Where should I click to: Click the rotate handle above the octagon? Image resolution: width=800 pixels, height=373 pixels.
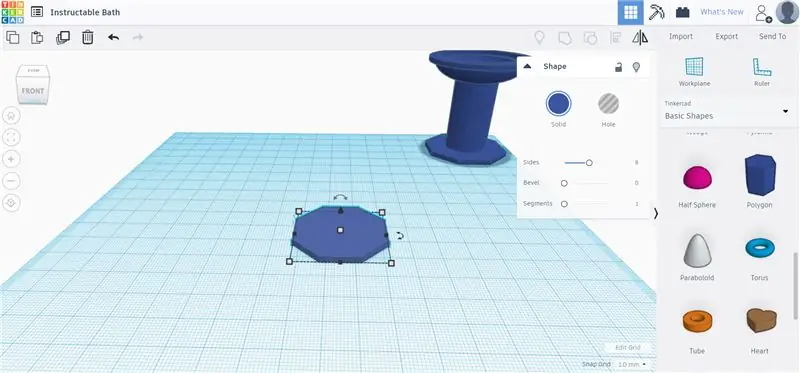[340, 196]
